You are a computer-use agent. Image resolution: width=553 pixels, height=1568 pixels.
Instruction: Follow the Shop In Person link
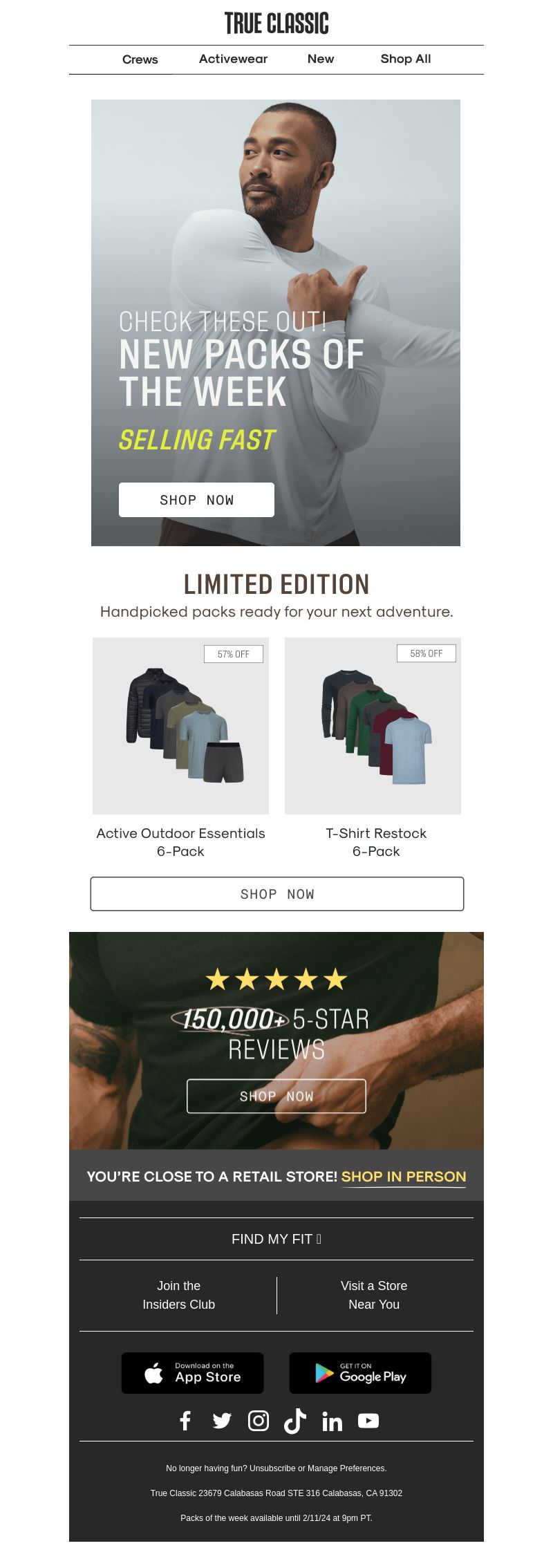click(x=404, y=1176)
